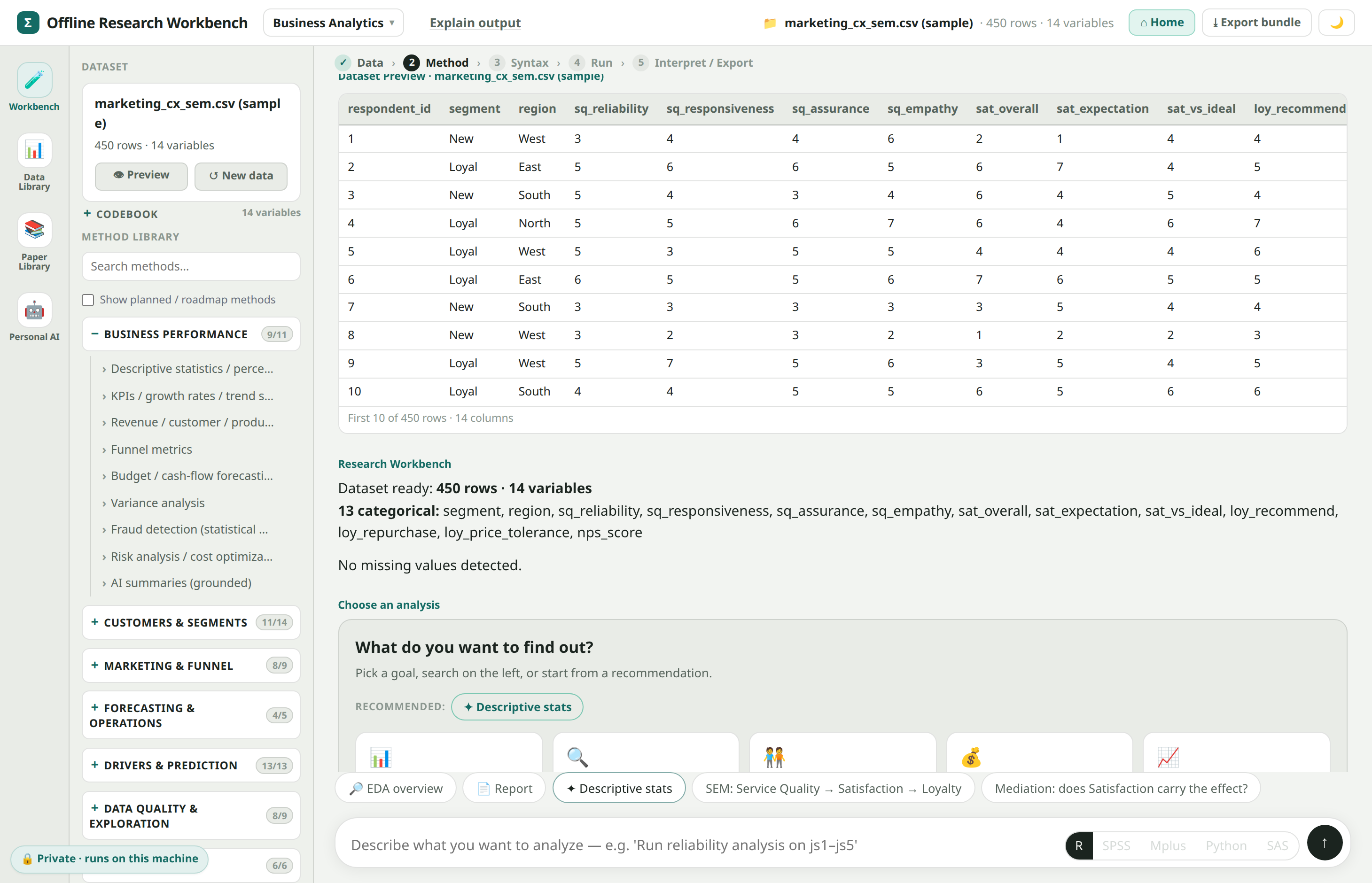The image size is (1372, 883).
Task: Go to Interpret / Export step
Action: [693, 62]
